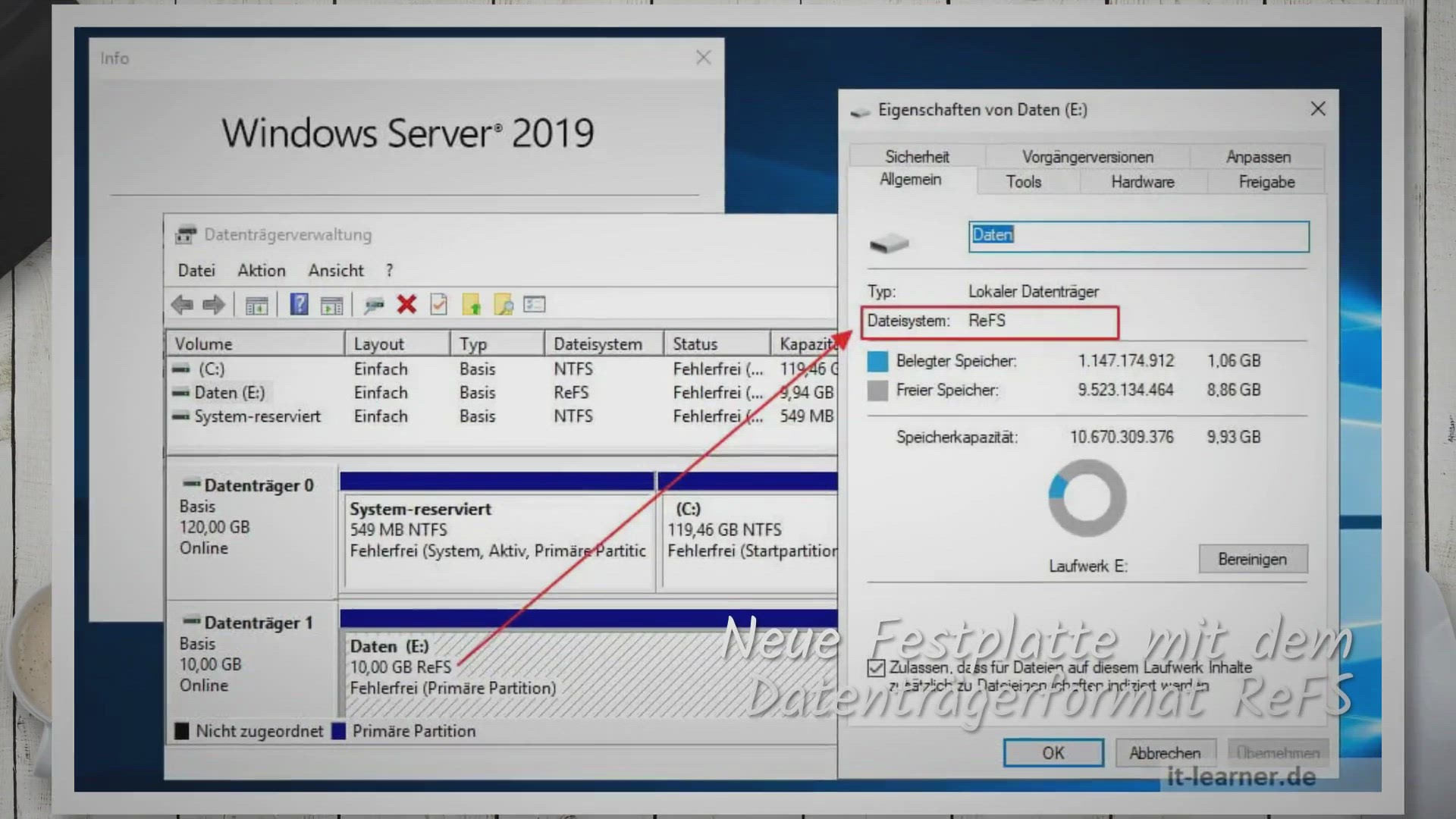
Task: Click the Dateisystem column header
Action: [598, 344]
